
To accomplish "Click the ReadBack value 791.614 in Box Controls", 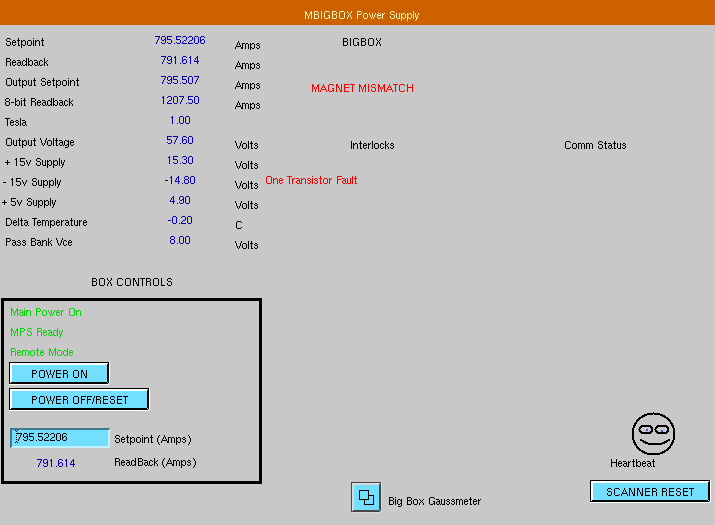I will pos(56,463).
